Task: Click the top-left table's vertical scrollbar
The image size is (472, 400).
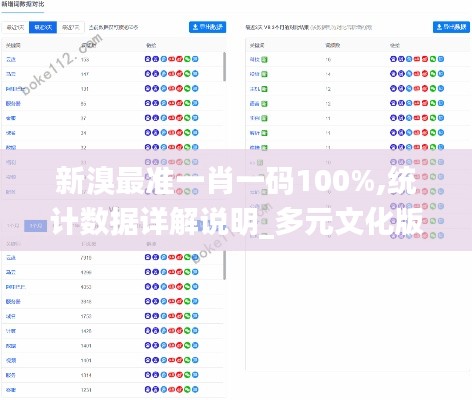Action: pos(224,67)
